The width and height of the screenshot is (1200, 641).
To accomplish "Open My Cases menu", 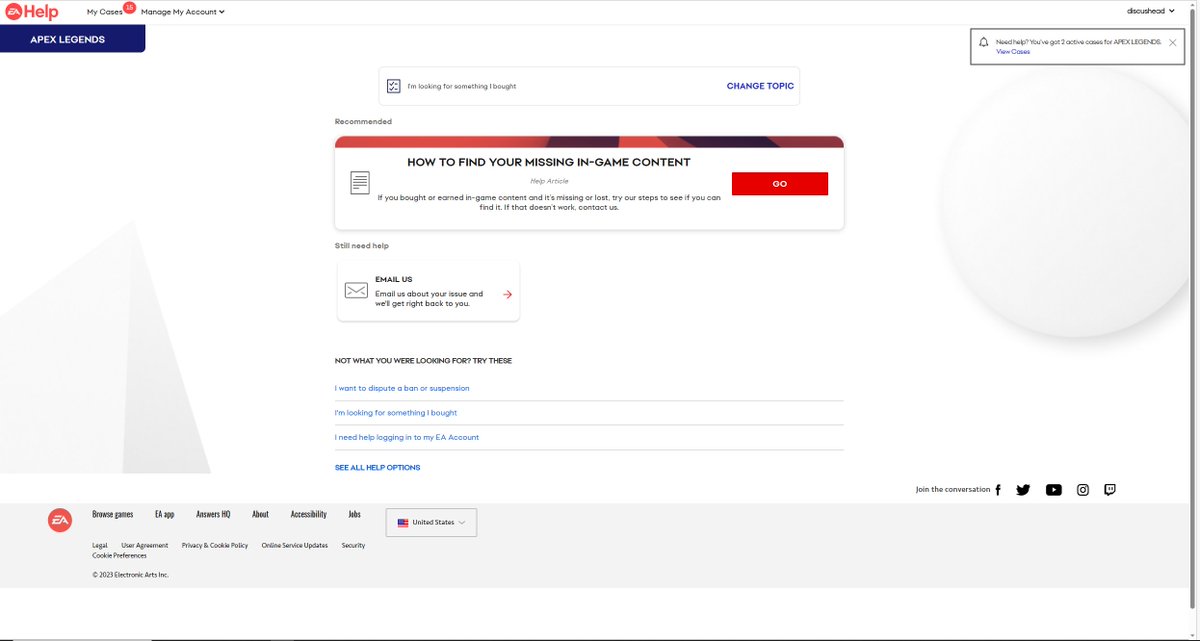I will coord(105,12).
